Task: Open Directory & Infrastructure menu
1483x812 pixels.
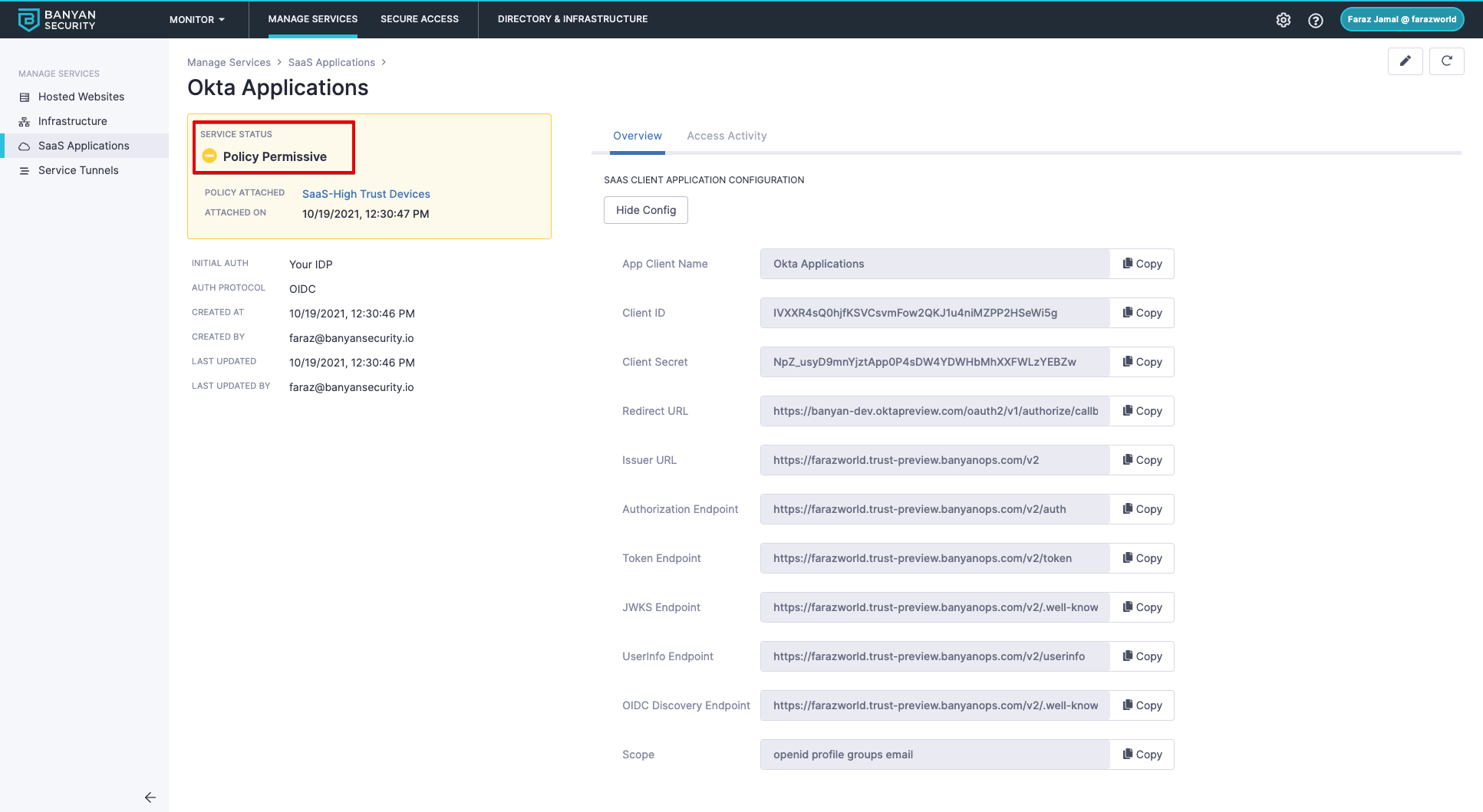Action: click(572, 19)
